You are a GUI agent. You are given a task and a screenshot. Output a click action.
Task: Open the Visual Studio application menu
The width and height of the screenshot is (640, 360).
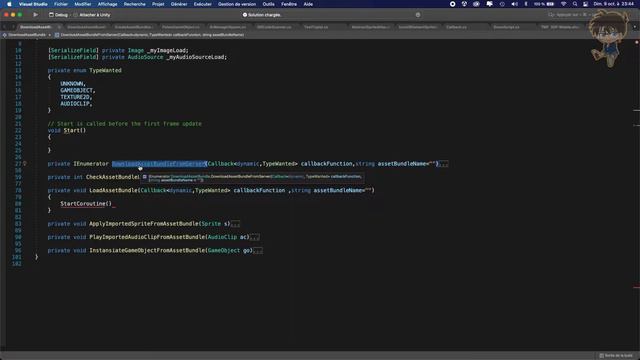[33, 4]
